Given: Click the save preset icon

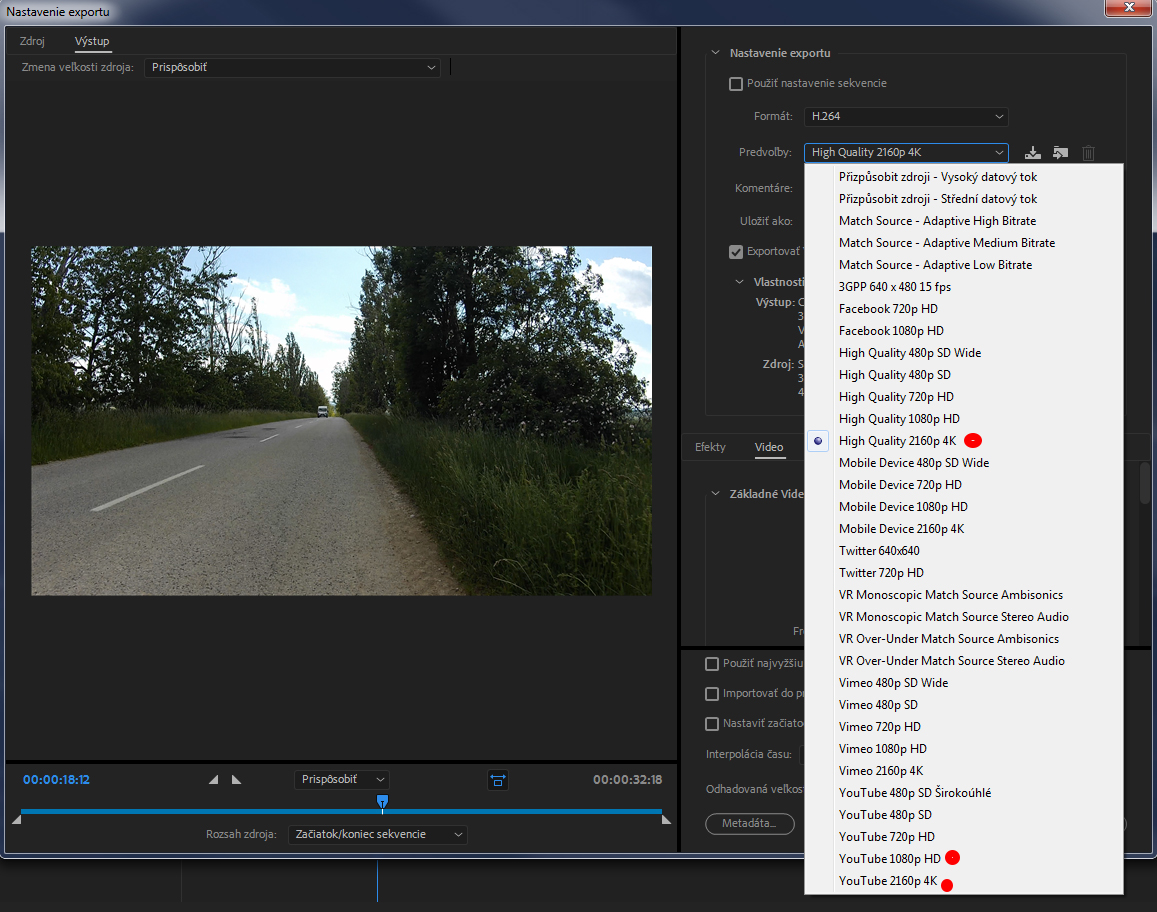Looking at the screenshot, I should point(1034,153).
